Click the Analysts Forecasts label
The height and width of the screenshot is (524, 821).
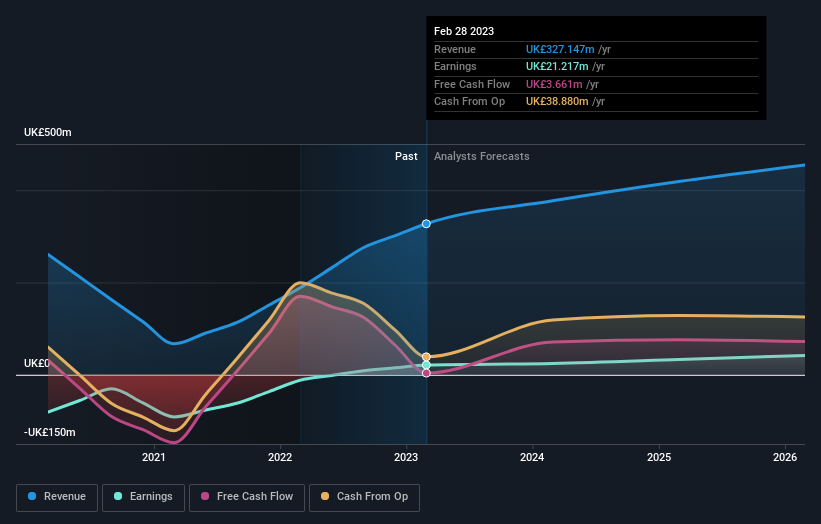482,157
